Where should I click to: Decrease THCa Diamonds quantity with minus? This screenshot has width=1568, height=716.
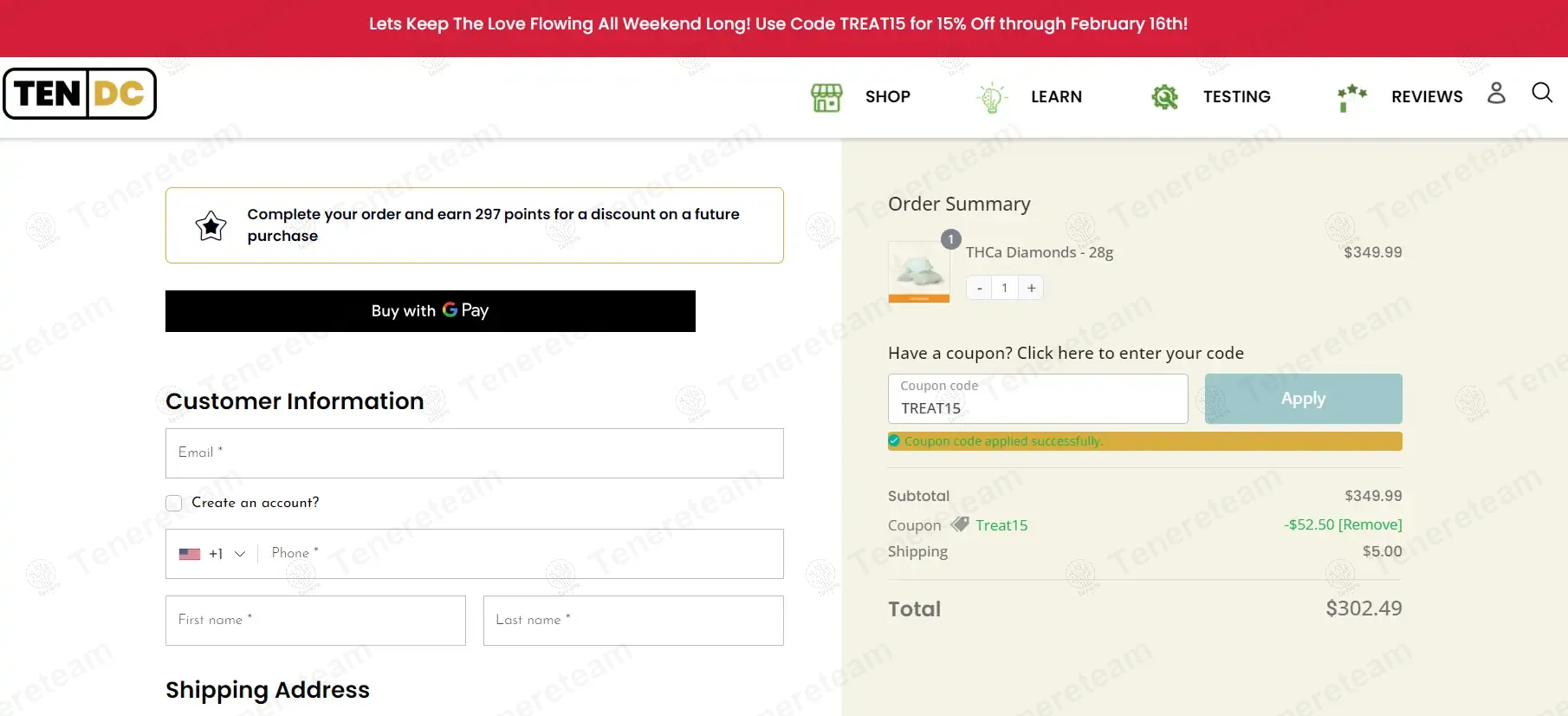click(979, 288)
